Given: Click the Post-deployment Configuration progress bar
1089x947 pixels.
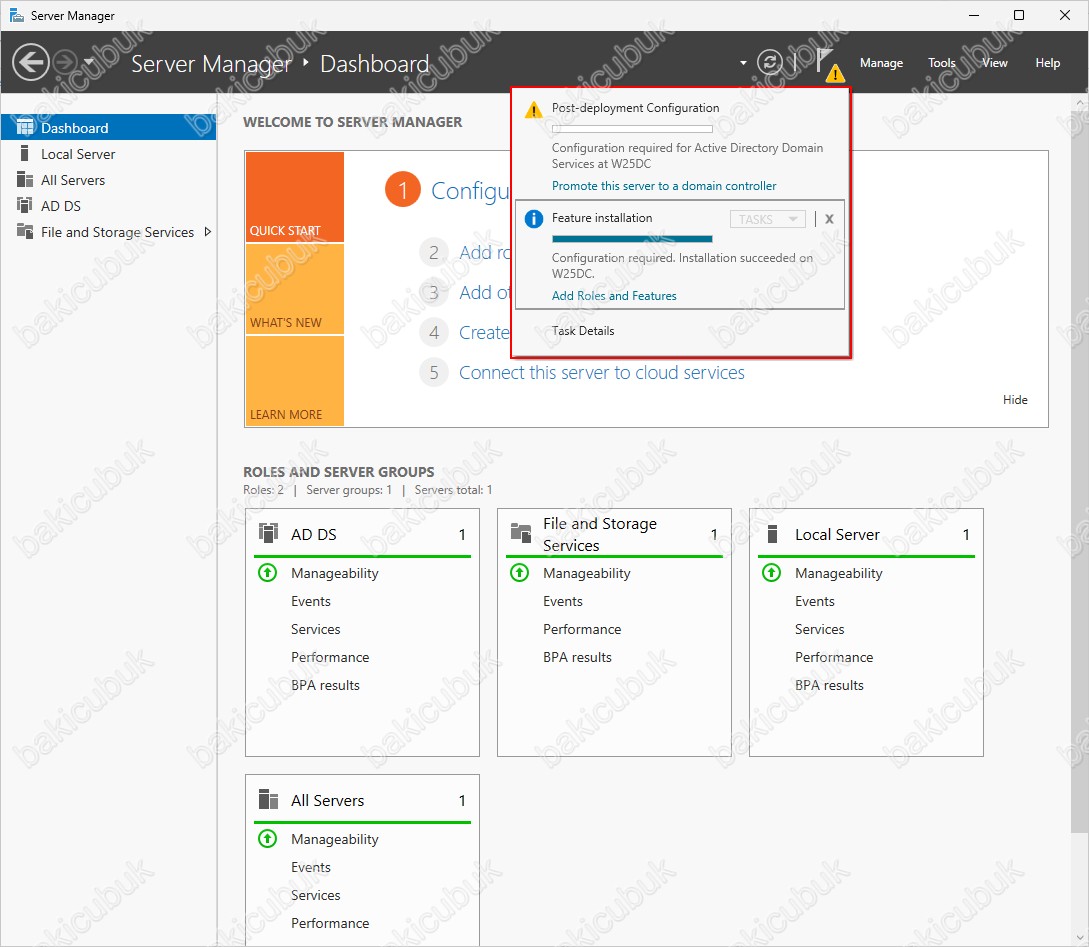Looking at the screenshot, I should 632,128.
